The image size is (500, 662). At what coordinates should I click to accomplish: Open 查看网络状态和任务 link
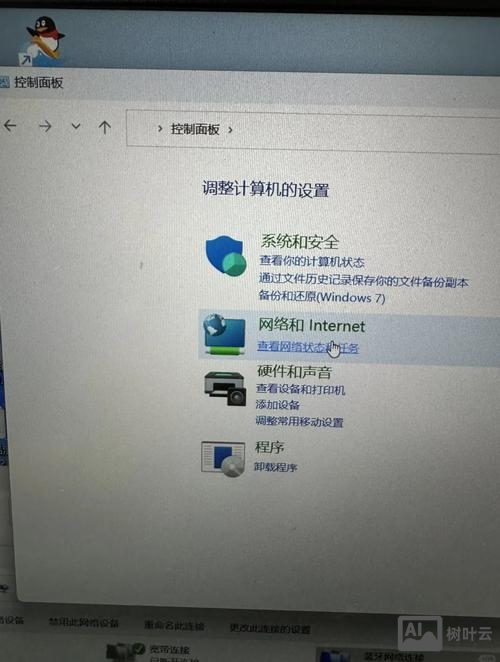[x=308, y=347]
